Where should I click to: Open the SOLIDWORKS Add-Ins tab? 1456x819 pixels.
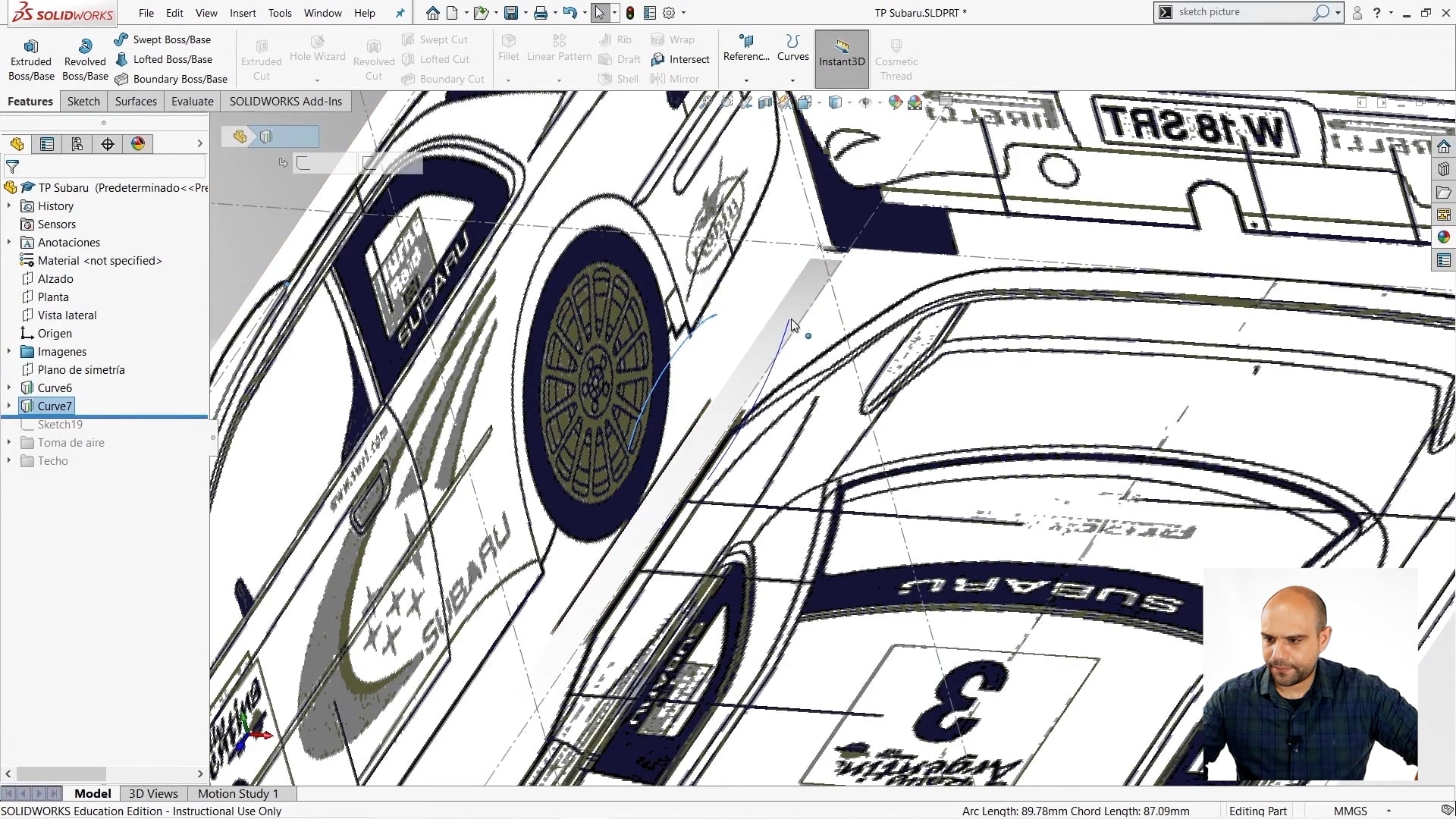(286, 102)
